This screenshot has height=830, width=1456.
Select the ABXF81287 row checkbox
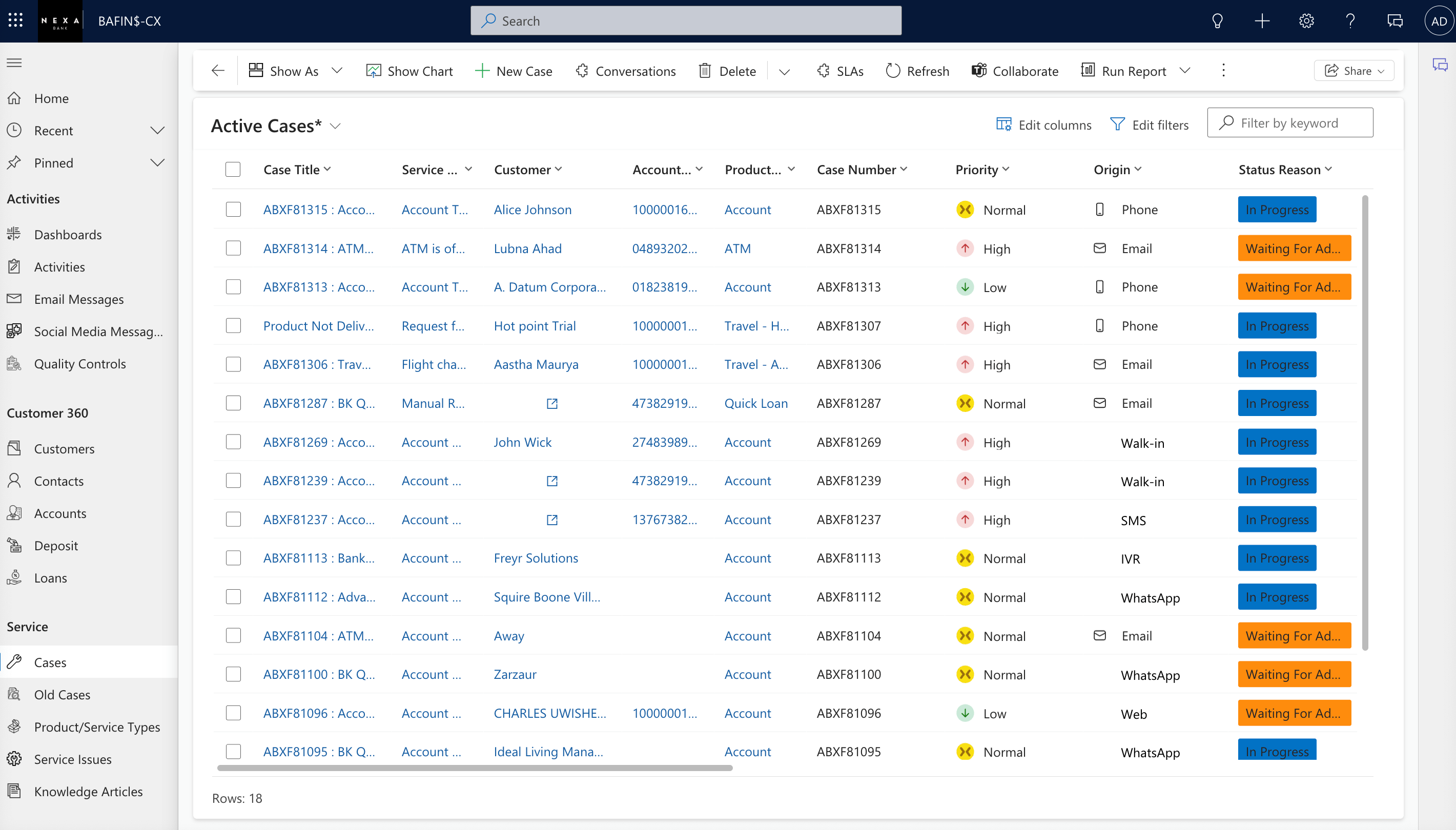pyautogui.click(x=233, y=403)
